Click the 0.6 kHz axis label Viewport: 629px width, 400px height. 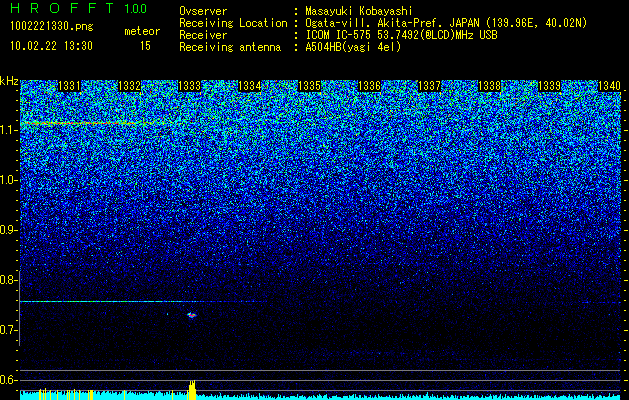(9, 380)
